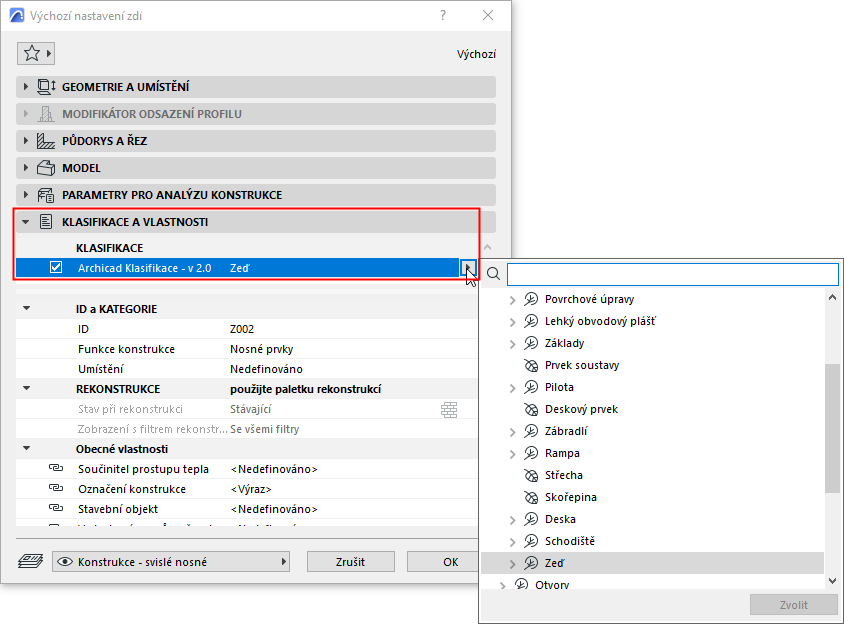Open classification picker arrow on Zeď row
Image resolution: width=844 pixels, height=624 pixels.
[468, 268]
